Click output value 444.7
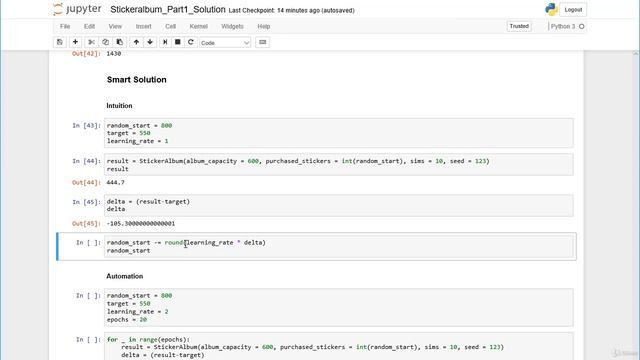 (116, 182)
